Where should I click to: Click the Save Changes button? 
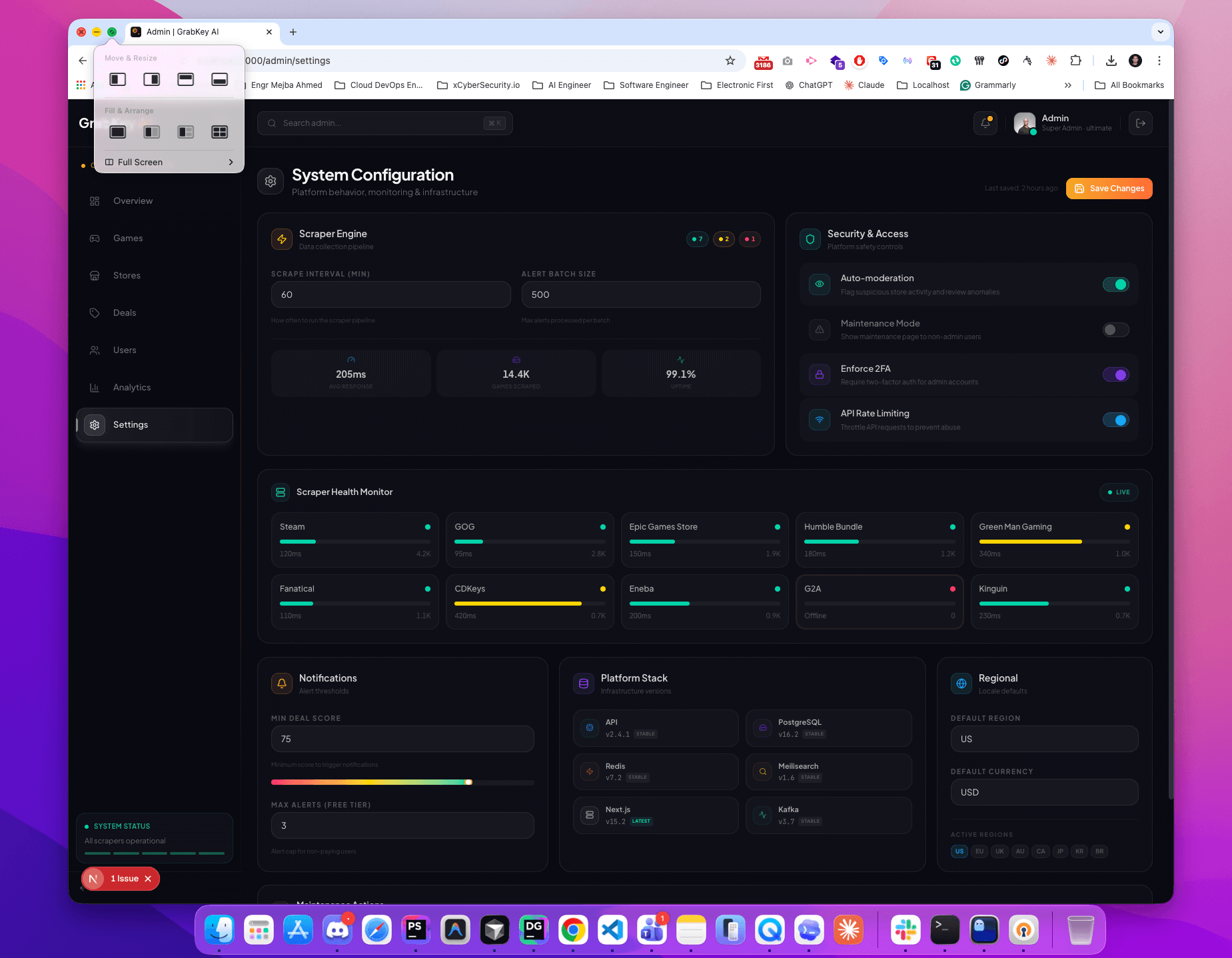(1108, 189)
